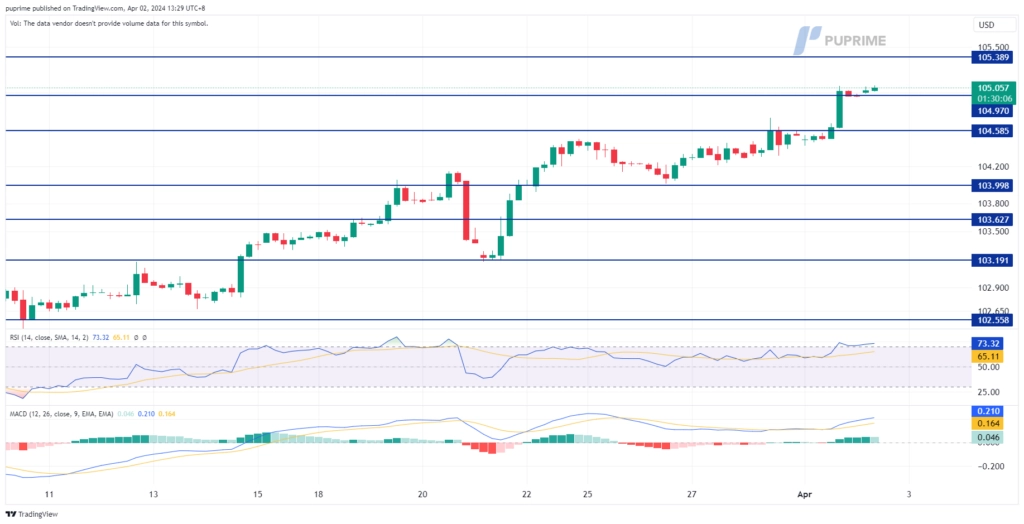
Task: Click the MACD (12, 26, close, 9, EMA, EMA) legend
Action: [x=61, y=414]
